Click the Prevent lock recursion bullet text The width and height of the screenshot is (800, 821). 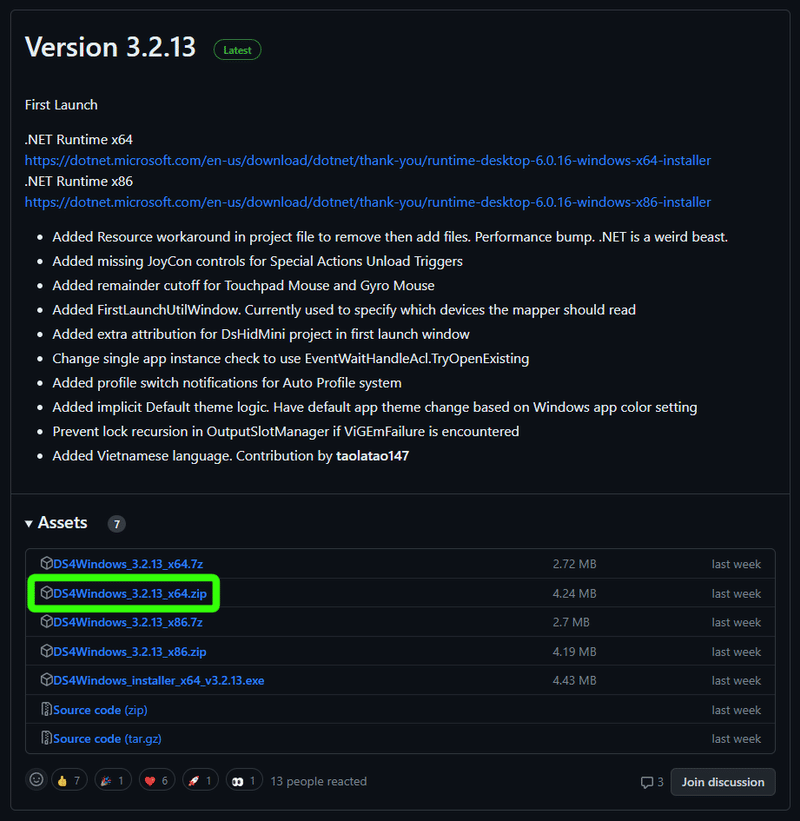pos(285,431)
